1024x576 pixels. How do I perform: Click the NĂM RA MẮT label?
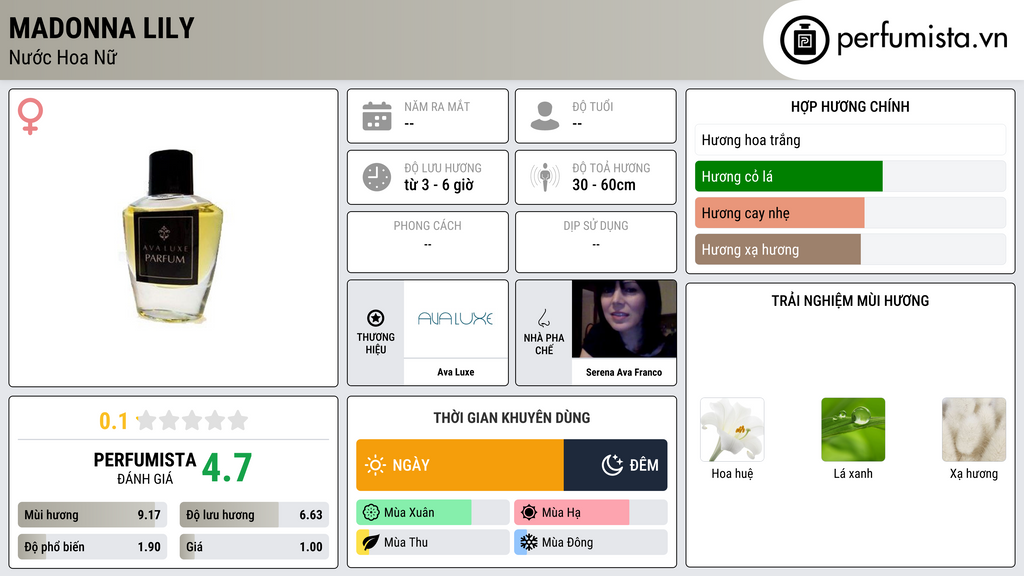437,106
